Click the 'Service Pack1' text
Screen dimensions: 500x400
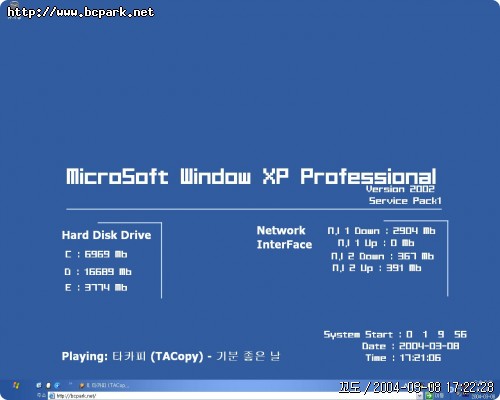pos(405,201)
